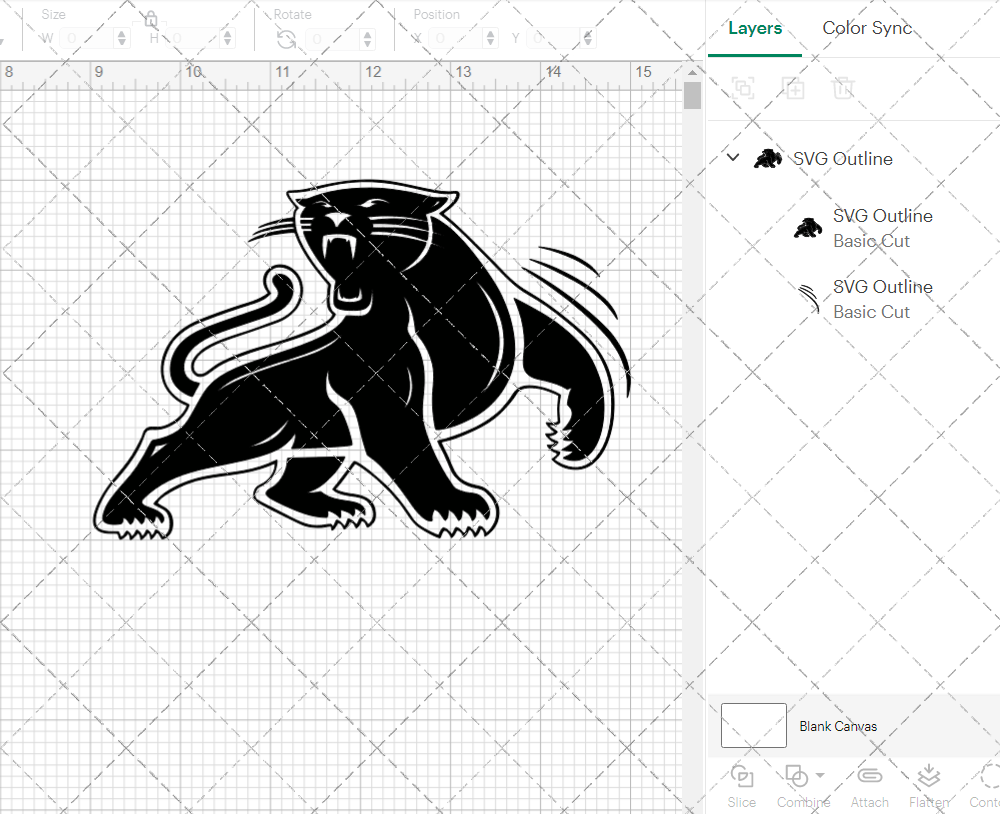Collapse the SVG Outline layer group
The image size is (1000, 814).
[733, 157]
